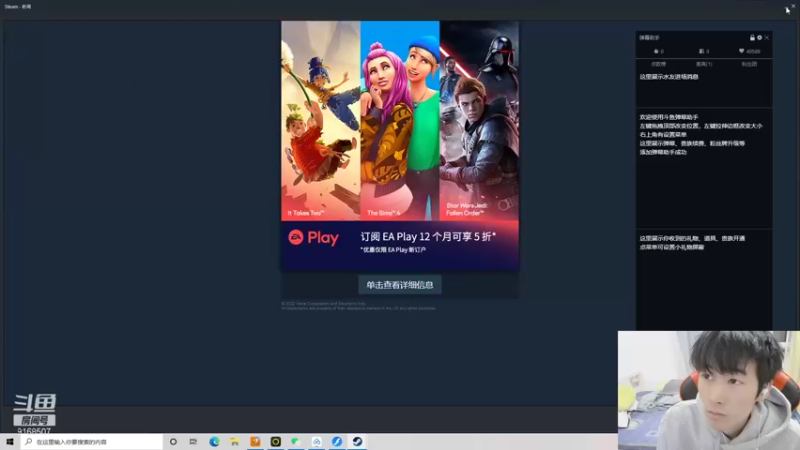Click the 这里展示水友进场消息 text
Image resolution: width=800 pixels, height=450 pixels.
tap(669, 77)
